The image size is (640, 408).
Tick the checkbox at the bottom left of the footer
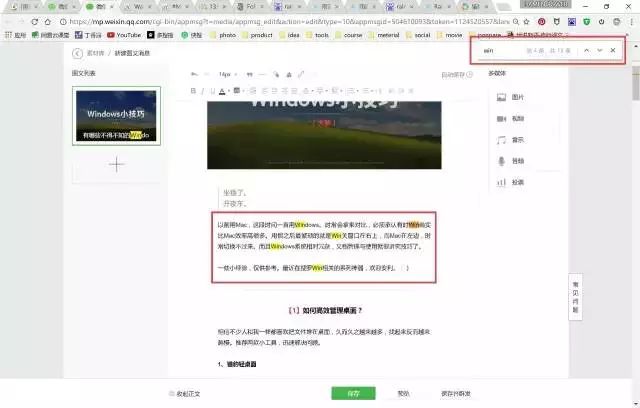coord(171,394)
